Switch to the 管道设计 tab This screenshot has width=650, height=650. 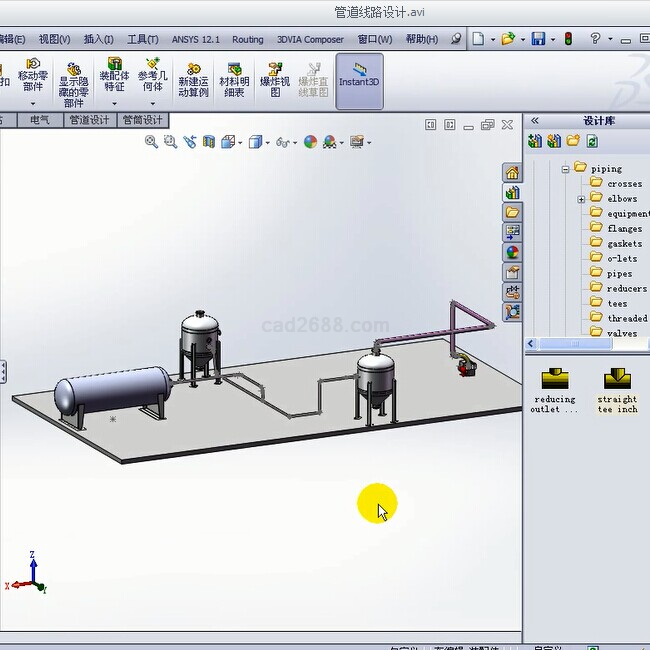pos(88,120)
